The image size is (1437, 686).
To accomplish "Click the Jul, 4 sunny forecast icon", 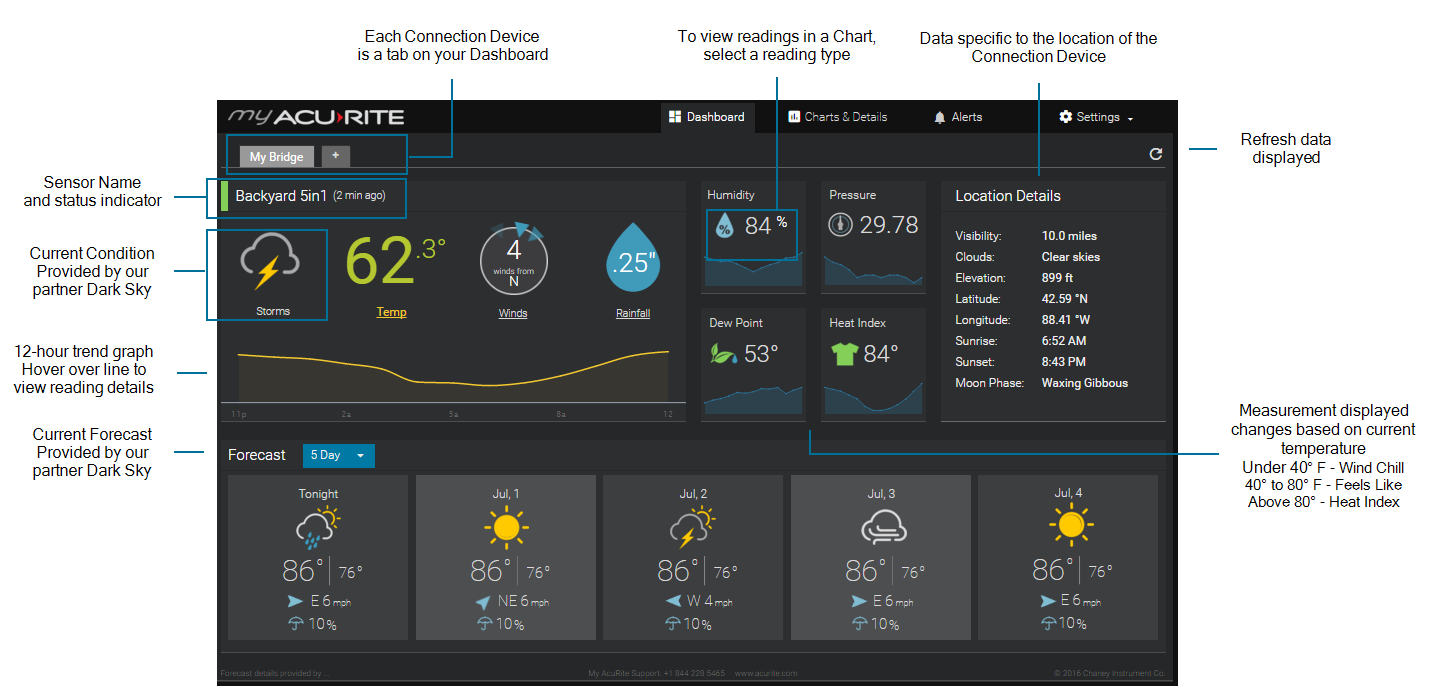I will click(x=1069, y=526).
